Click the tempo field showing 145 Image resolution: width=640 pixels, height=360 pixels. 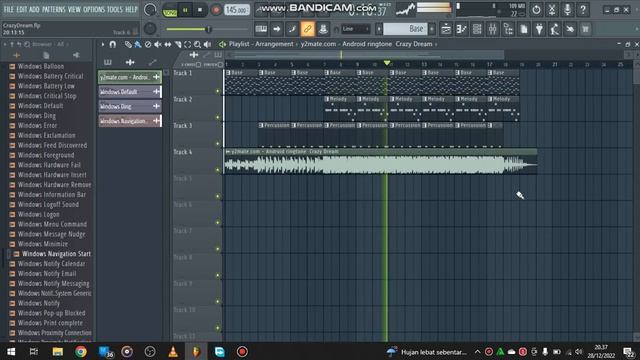tap(237, 10)
